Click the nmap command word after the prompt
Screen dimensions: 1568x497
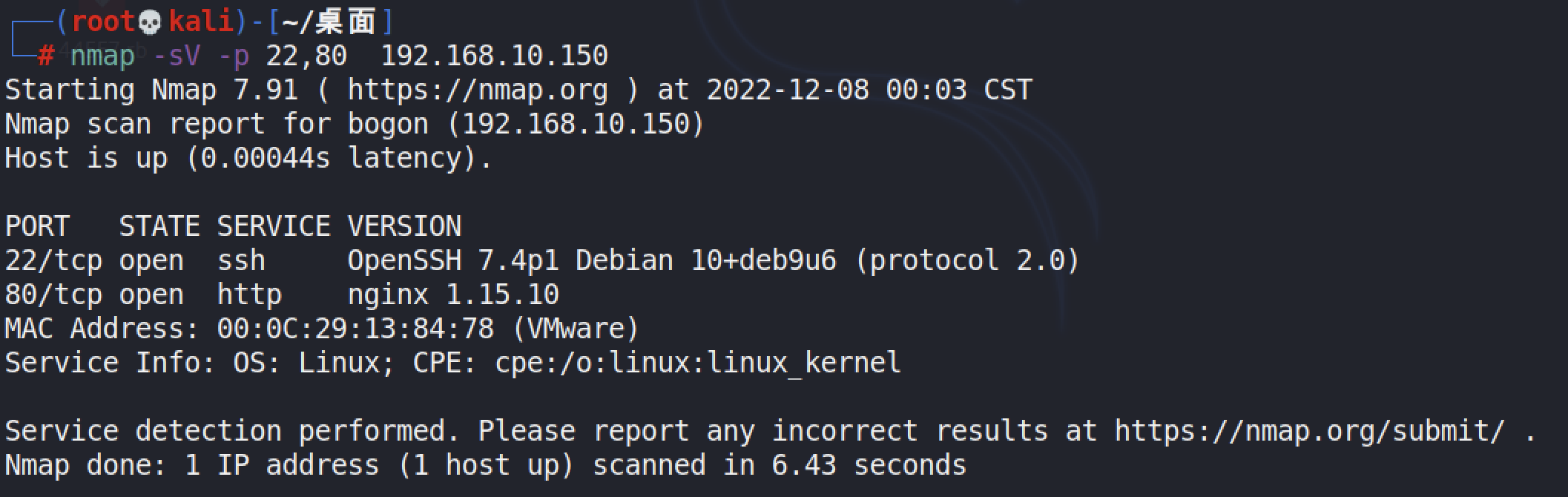click(x=102, y=56)
